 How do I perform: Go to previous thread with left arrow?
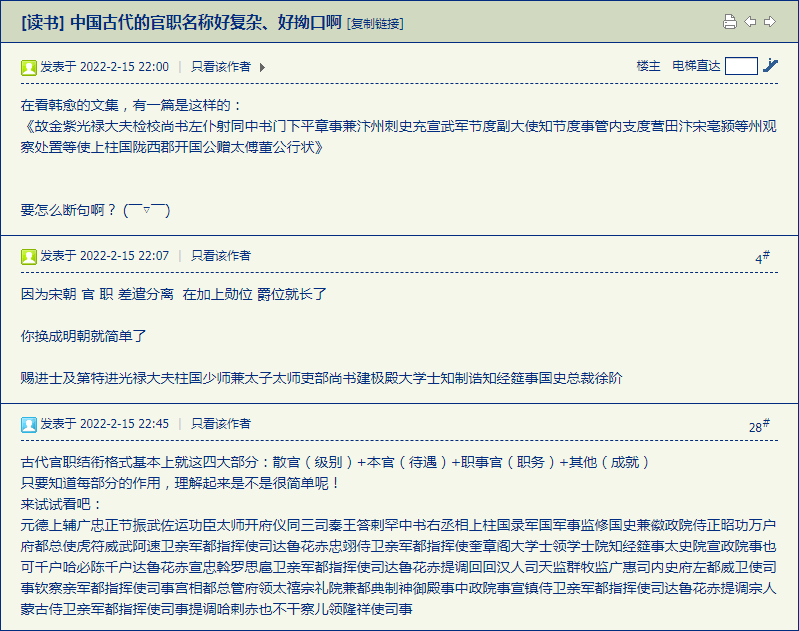[x=750, y=21]
